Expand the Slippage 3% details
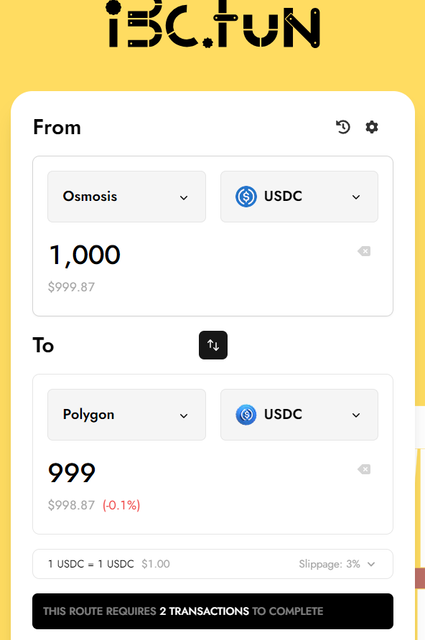The image size is (425, 640). pyautogui.click(x=337, y=564)
